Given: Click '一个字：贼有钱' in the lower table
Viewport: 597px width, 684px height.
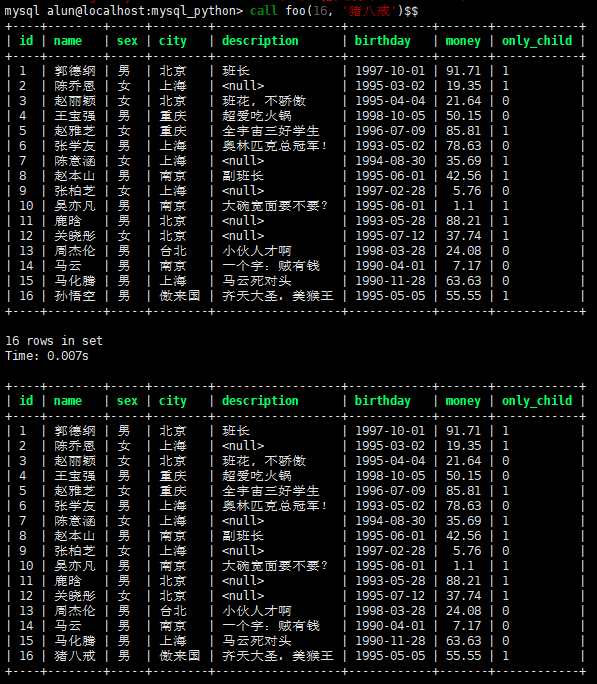Looking at the screenshot, I should [x=271, y=626].
